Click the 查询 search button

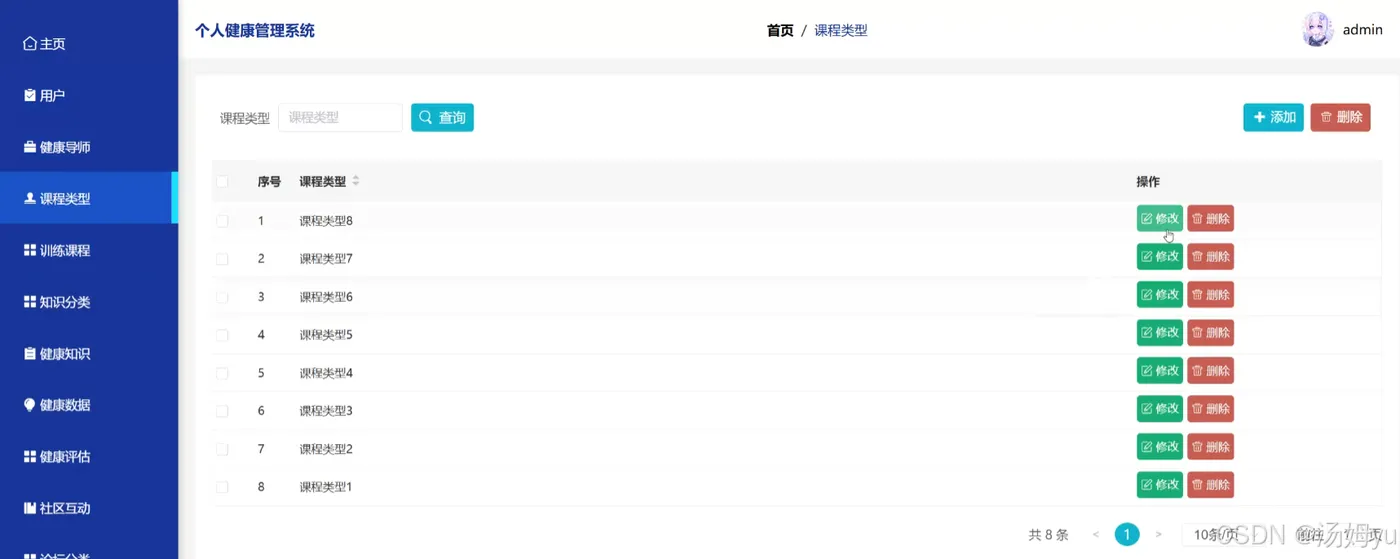tap(442, 117)
